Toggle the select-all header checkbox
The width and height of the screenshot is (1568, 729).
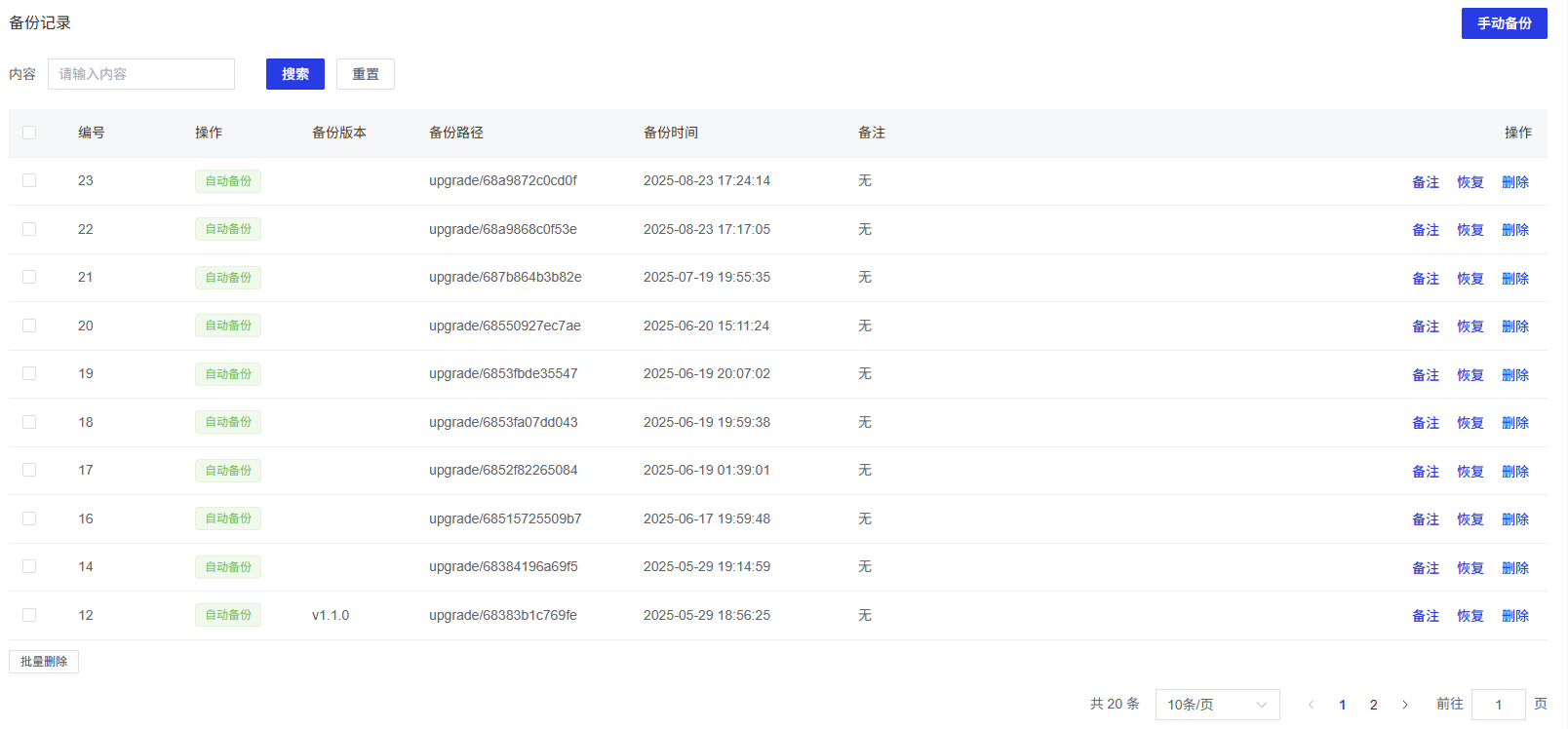coord(29,133)
